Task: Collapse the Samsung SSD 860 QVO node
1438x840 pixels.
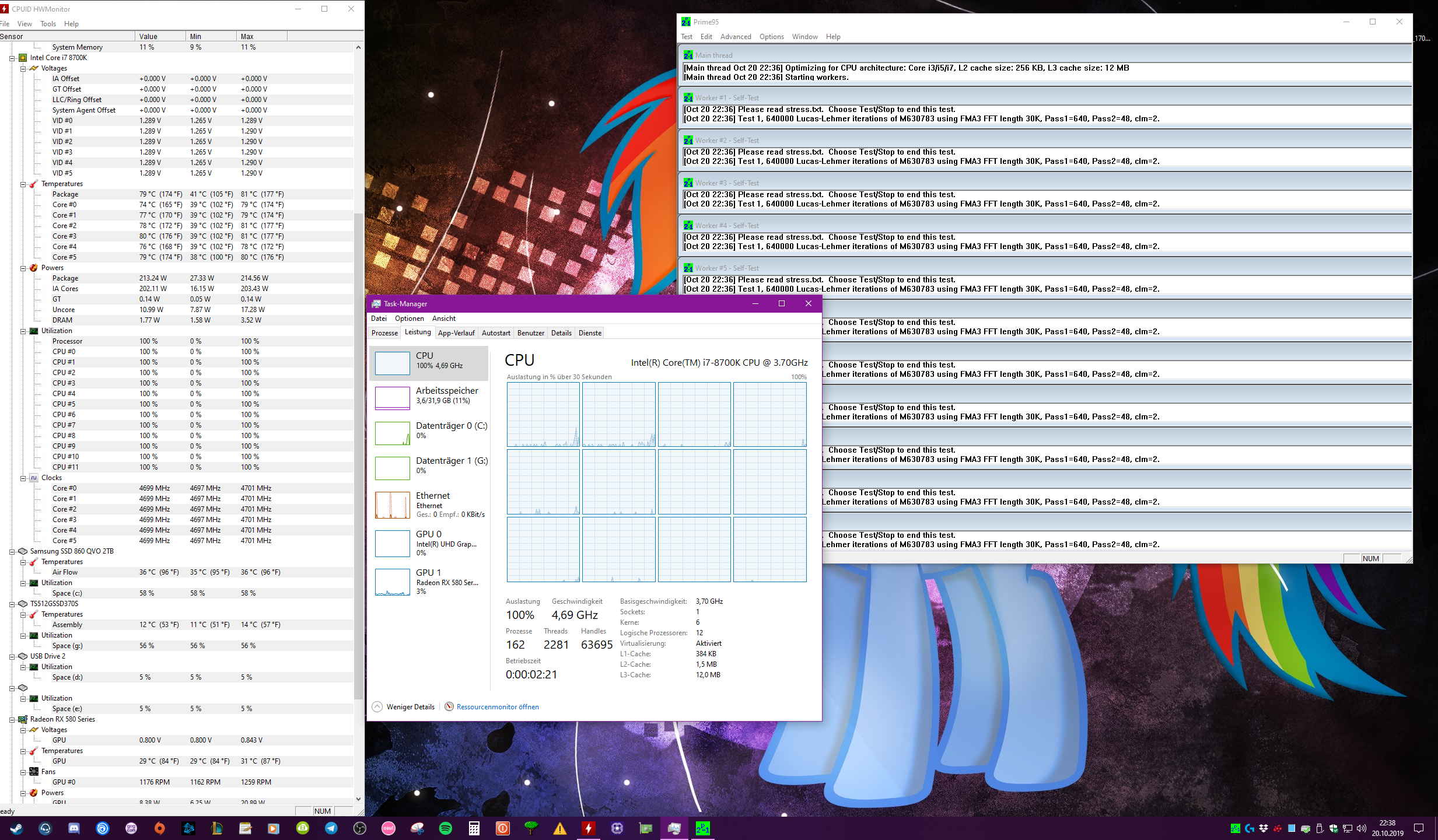Action: (12, 551)
